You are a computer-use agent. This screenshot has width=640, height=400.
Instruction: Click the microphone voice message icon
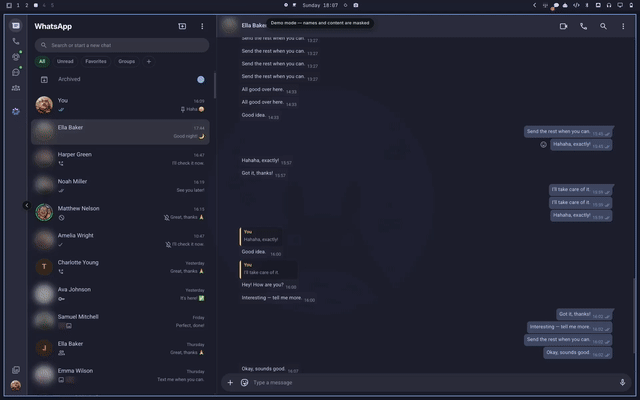click(622, 382)
